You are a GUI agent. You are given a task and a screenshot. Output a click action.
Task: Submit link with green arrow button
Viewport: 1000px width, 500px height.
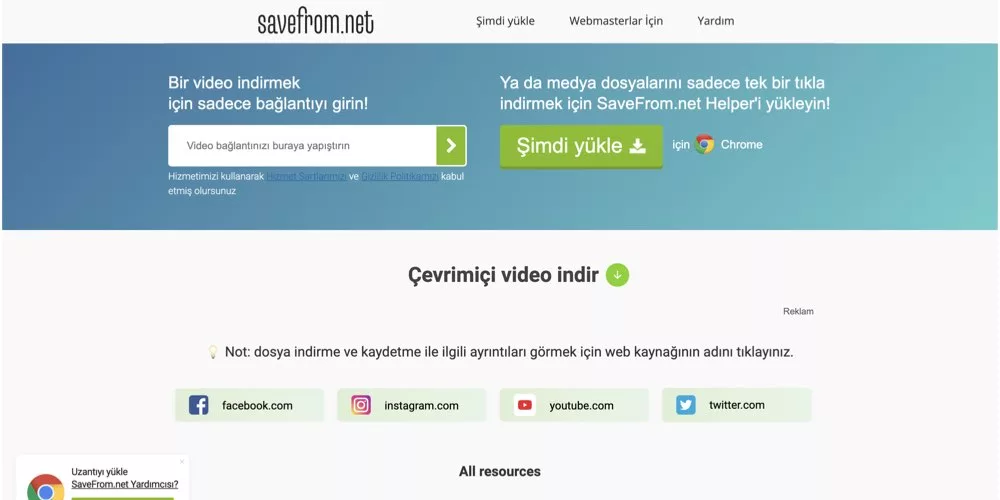pyautogui.click(x=452, y=145)
